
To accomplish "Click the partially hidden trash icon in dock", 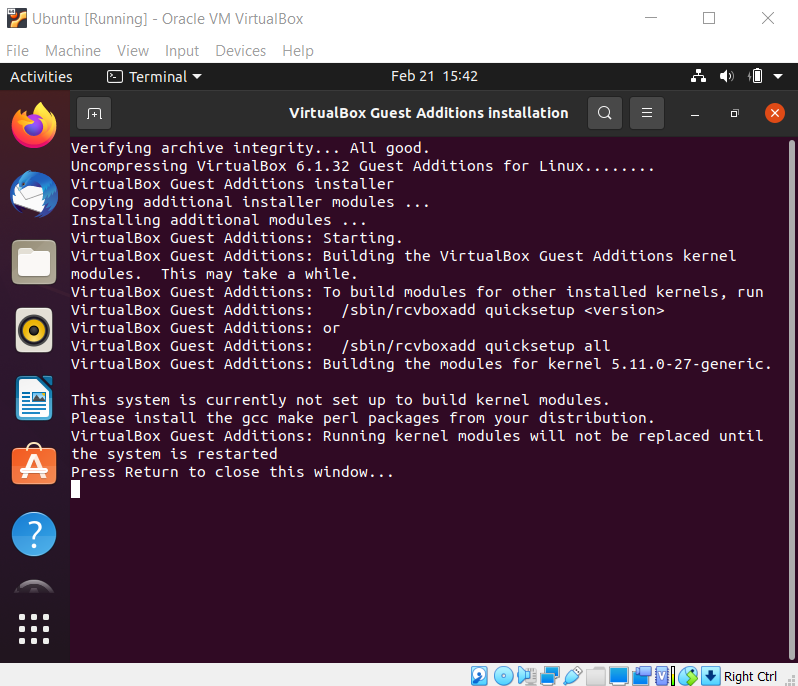I will [34, 586].
